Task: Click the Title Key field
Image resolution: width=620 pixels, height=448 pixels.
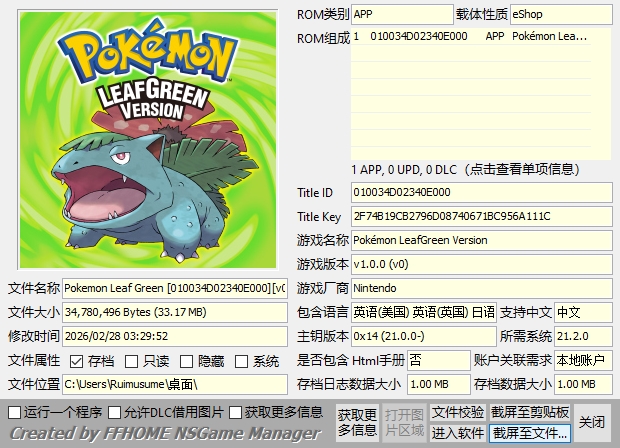Action: (480, 216)
